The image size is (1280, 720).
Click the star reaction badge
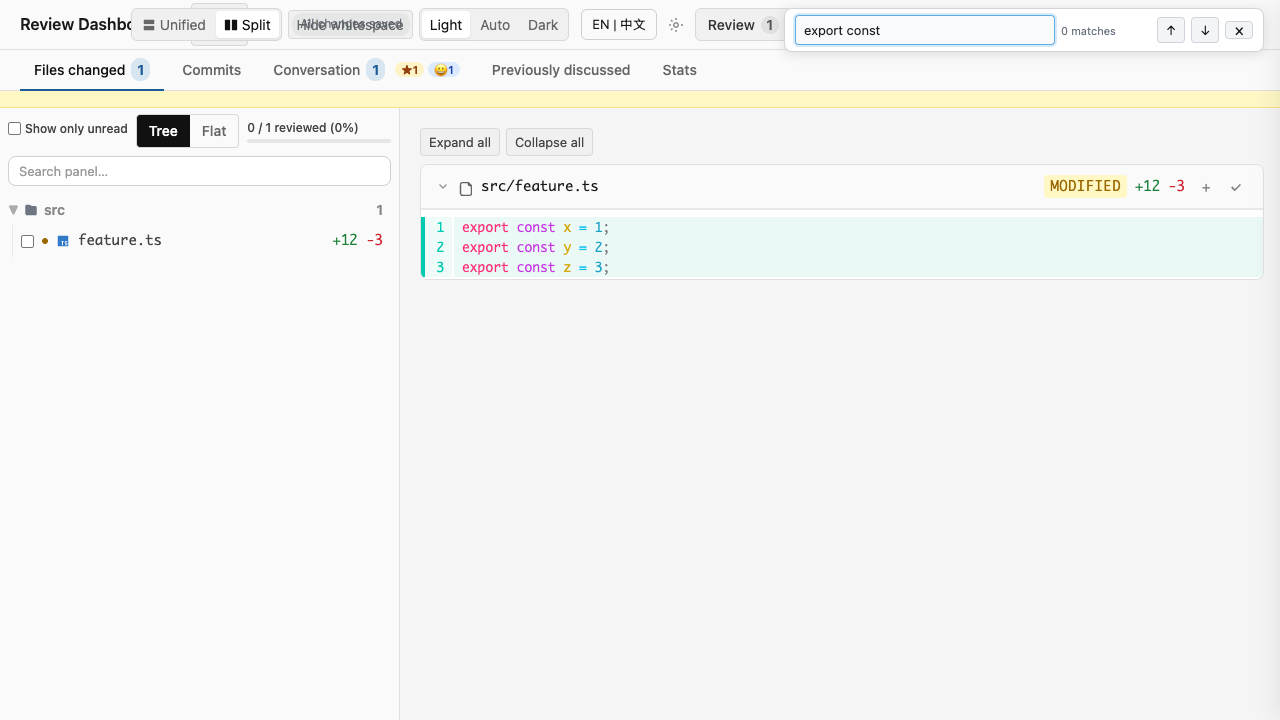(x=409, y=70)
